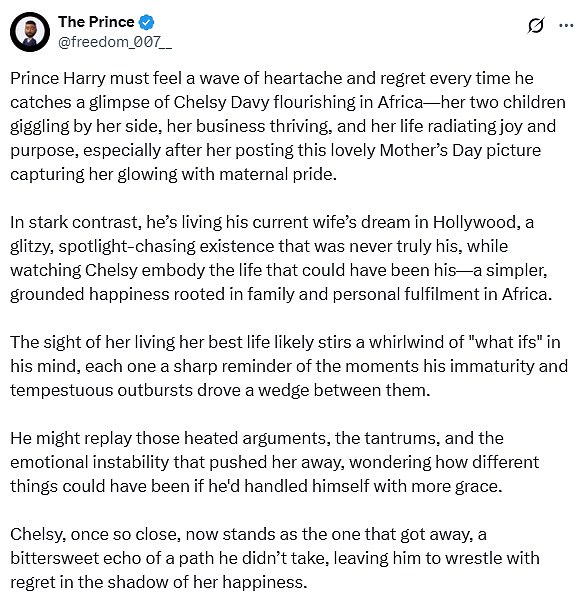This screenshot has height=609, width=588.
Task: Select the paragraph starting Chelsy, once so close
Action: 275,558
